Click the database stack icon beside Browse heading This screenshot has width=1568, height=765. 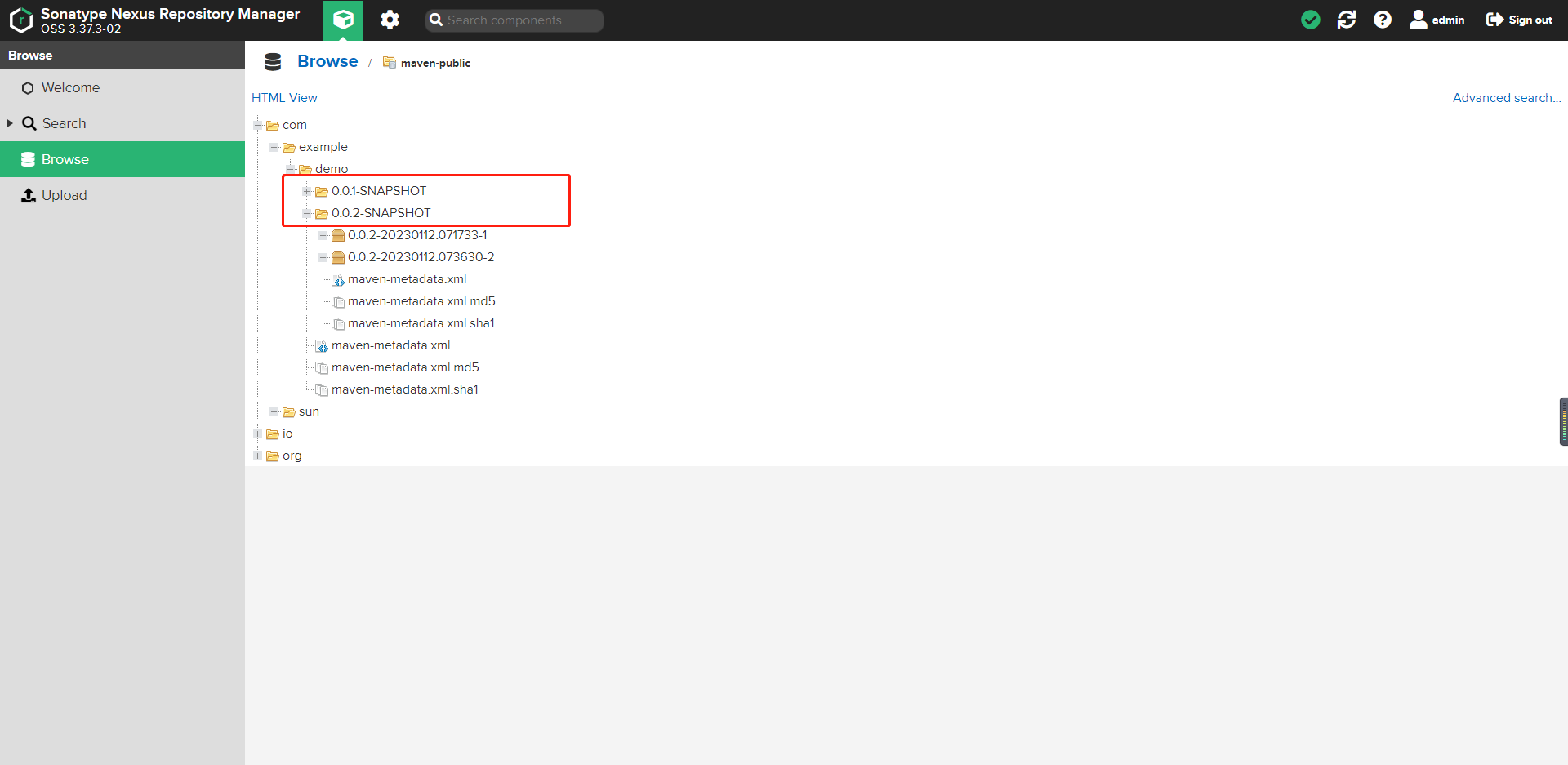[x=273, y=62]
